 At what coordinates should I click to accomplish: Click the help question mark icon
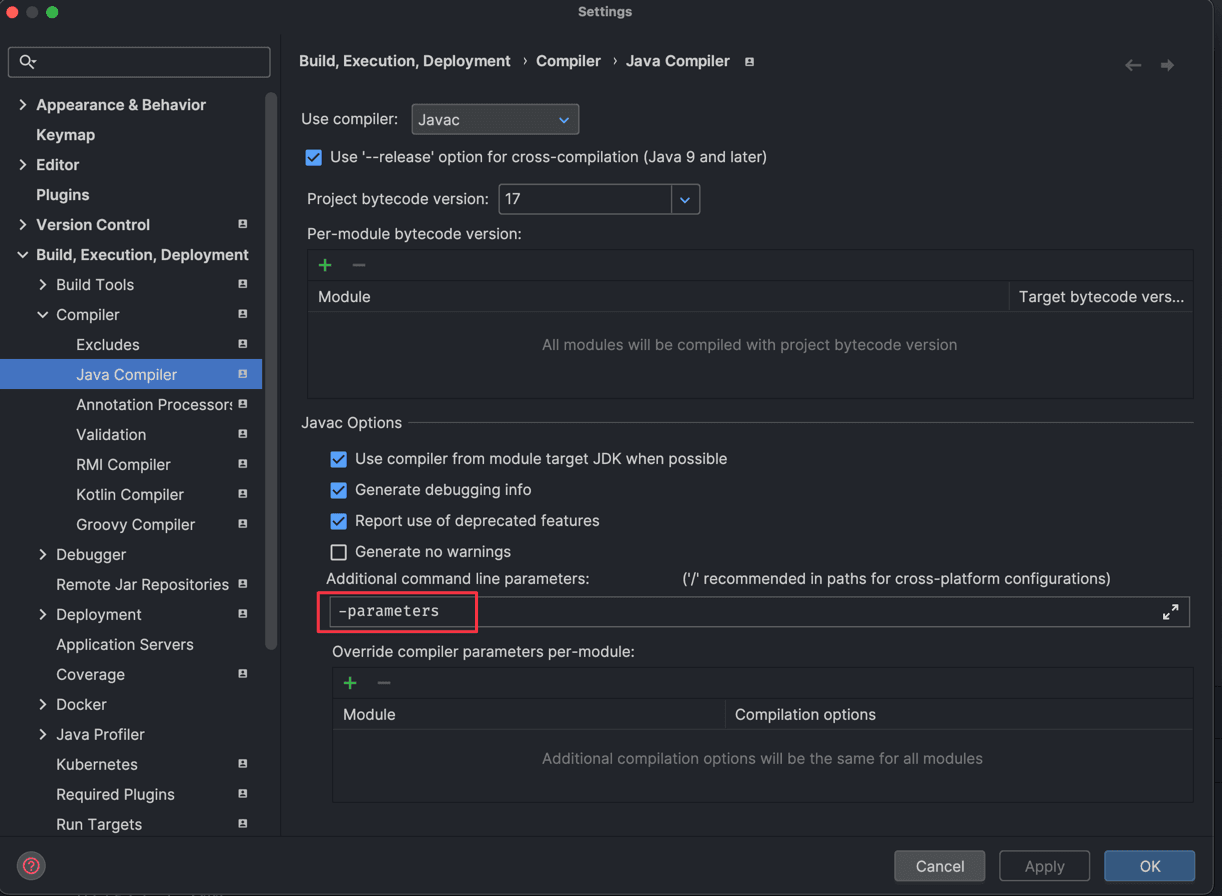(31, 865)
